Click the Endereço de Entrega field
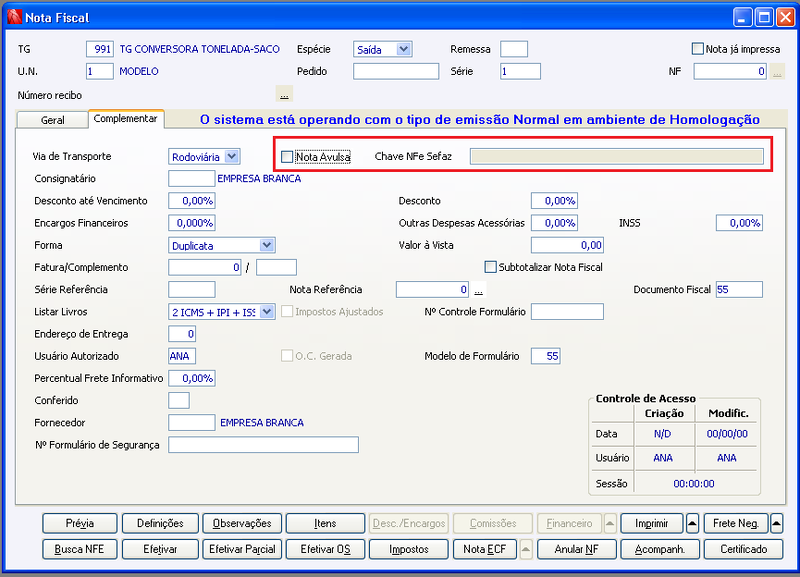The height and width of the screenshot is (577, 800). [x=182, y=334]
